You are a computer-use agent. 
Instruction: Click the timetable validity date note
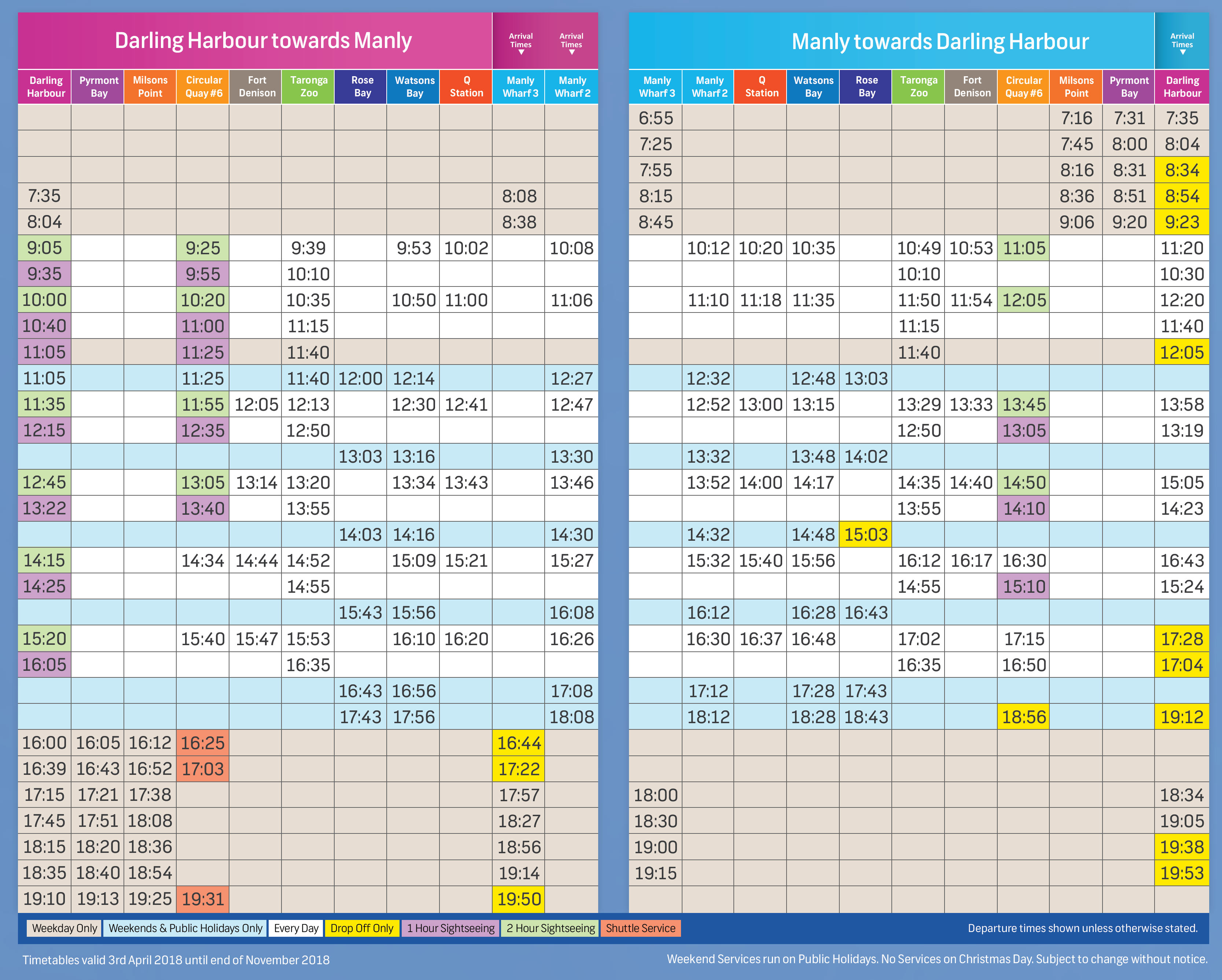click(176, 960)
